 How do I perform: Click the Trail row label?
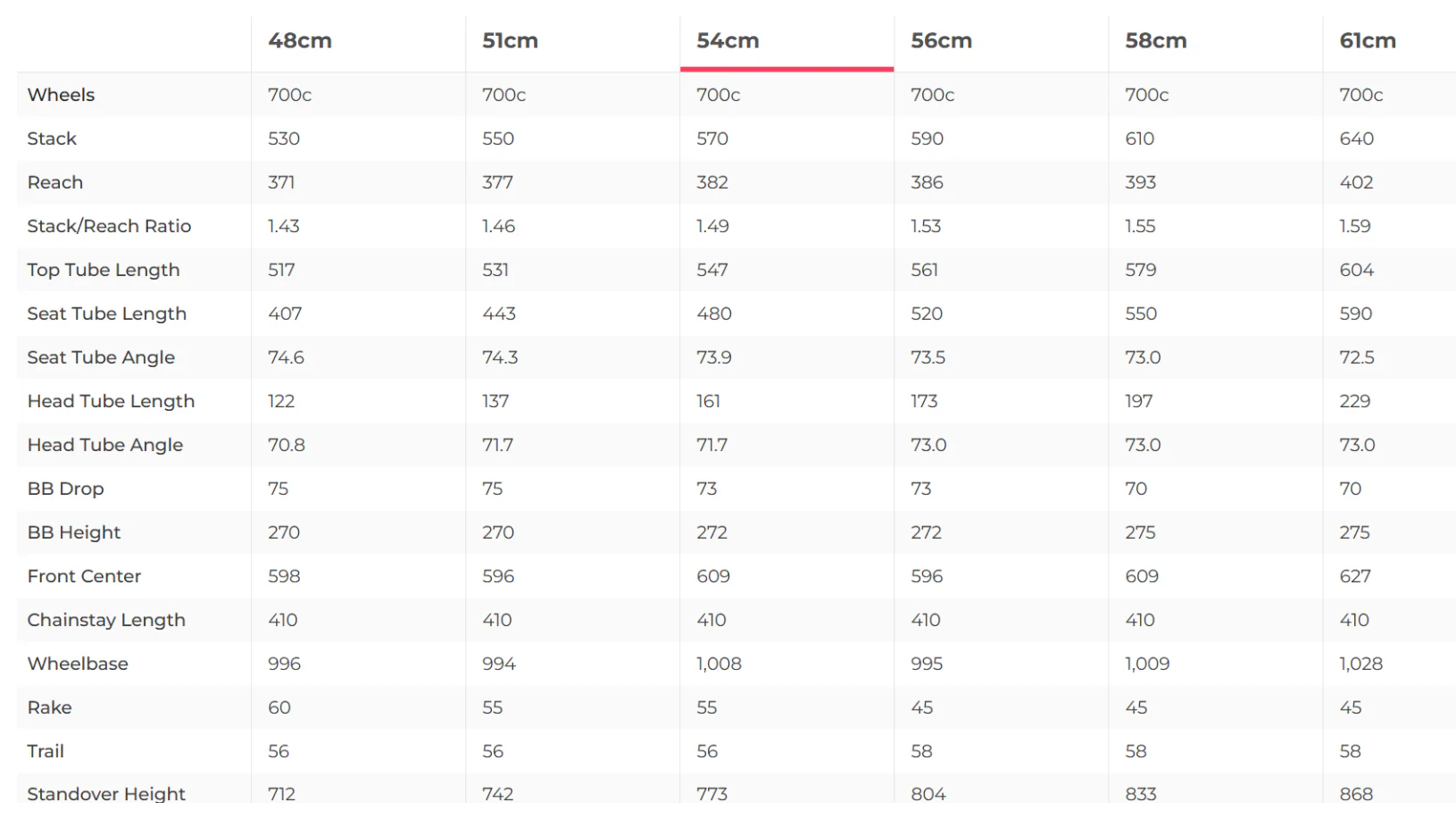point(46,751)
